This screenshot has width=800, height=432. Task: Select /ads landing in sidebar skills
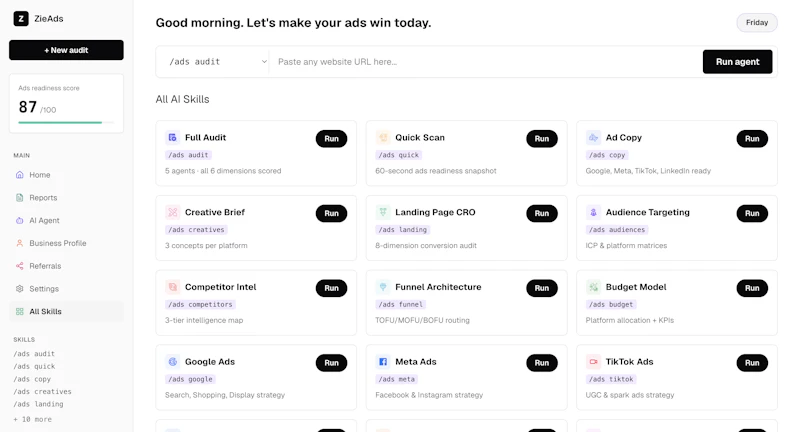pyautogui.click(x=38, y=404)
